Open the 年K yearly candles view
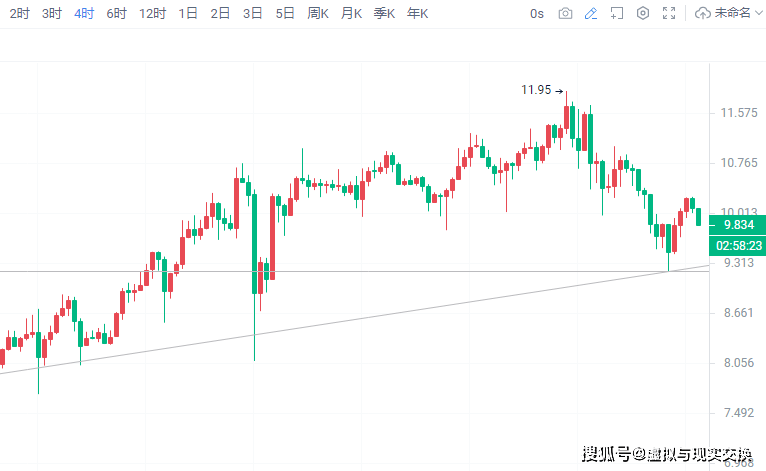The height and width of the screenshot is (471, 766). point(417,14)
